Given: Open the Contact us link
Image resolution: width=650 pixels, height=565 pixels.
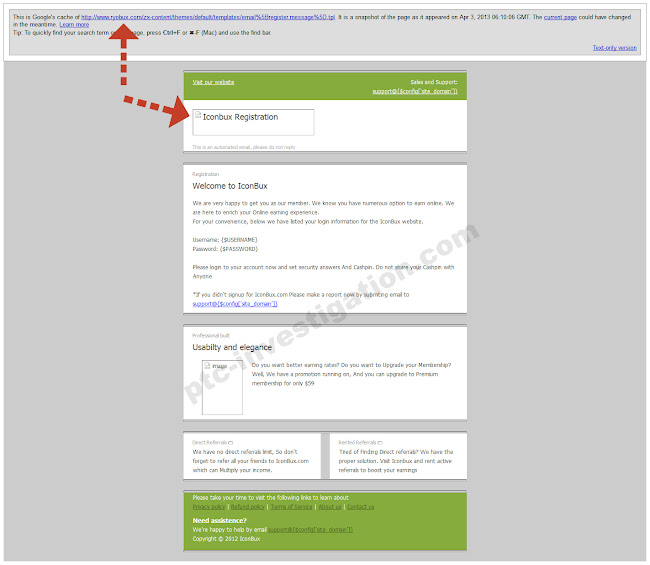Looking at the screenshot, I should click(x=360, y=507).
